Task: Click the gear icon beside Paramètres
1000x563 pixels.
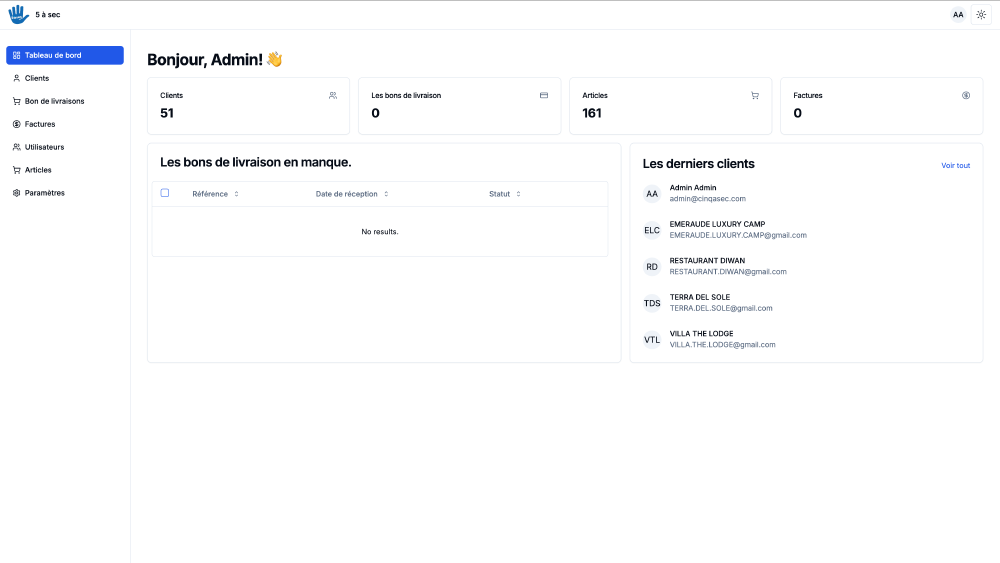Action: [x=16, y=193]
